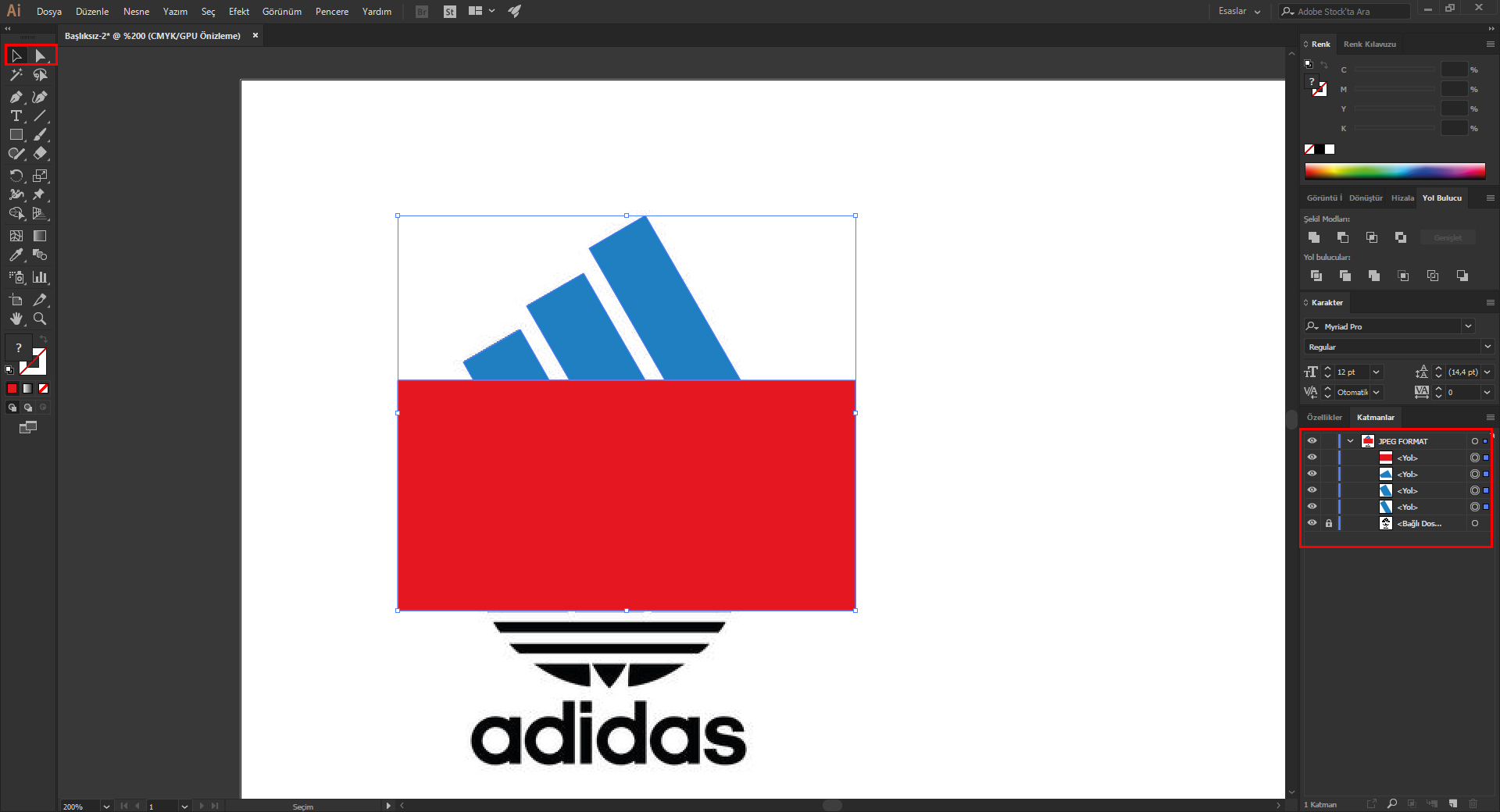Switch to the Özellikler tab

[1323, 418]
